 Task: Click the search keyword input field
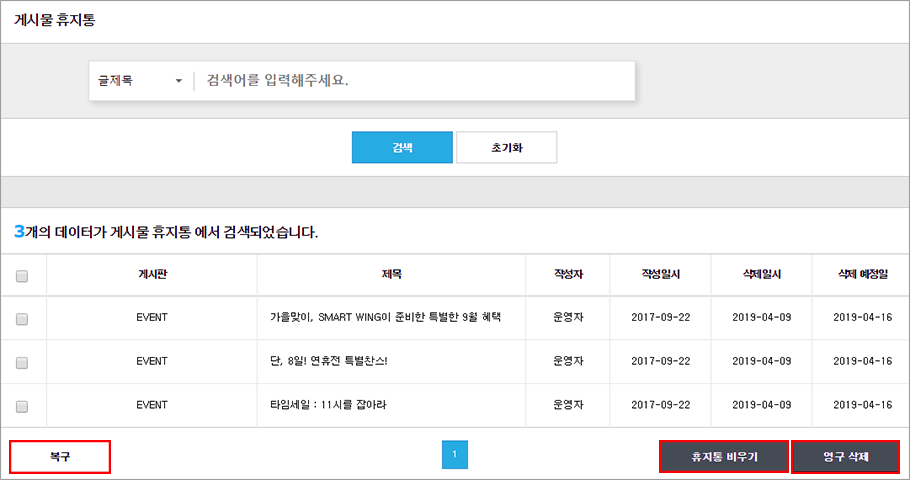point(414,81)
